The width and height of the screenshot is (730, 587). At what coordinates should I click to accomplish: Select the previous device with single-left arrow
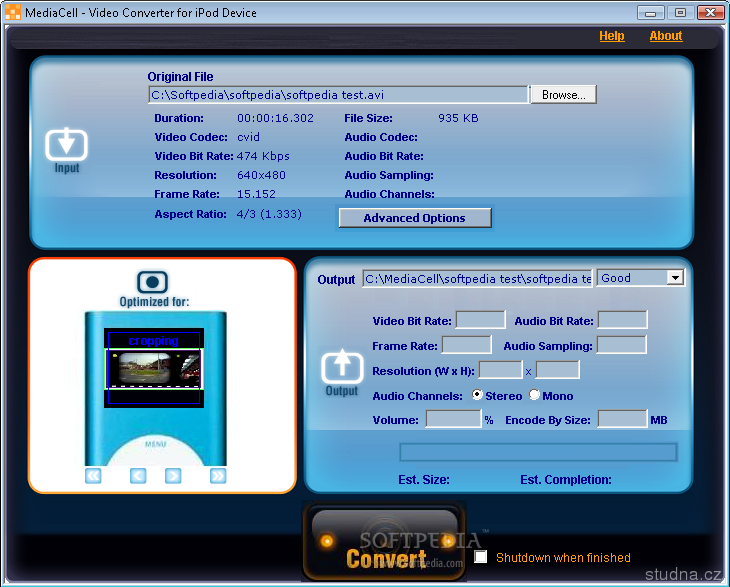(x=138, y=476)
